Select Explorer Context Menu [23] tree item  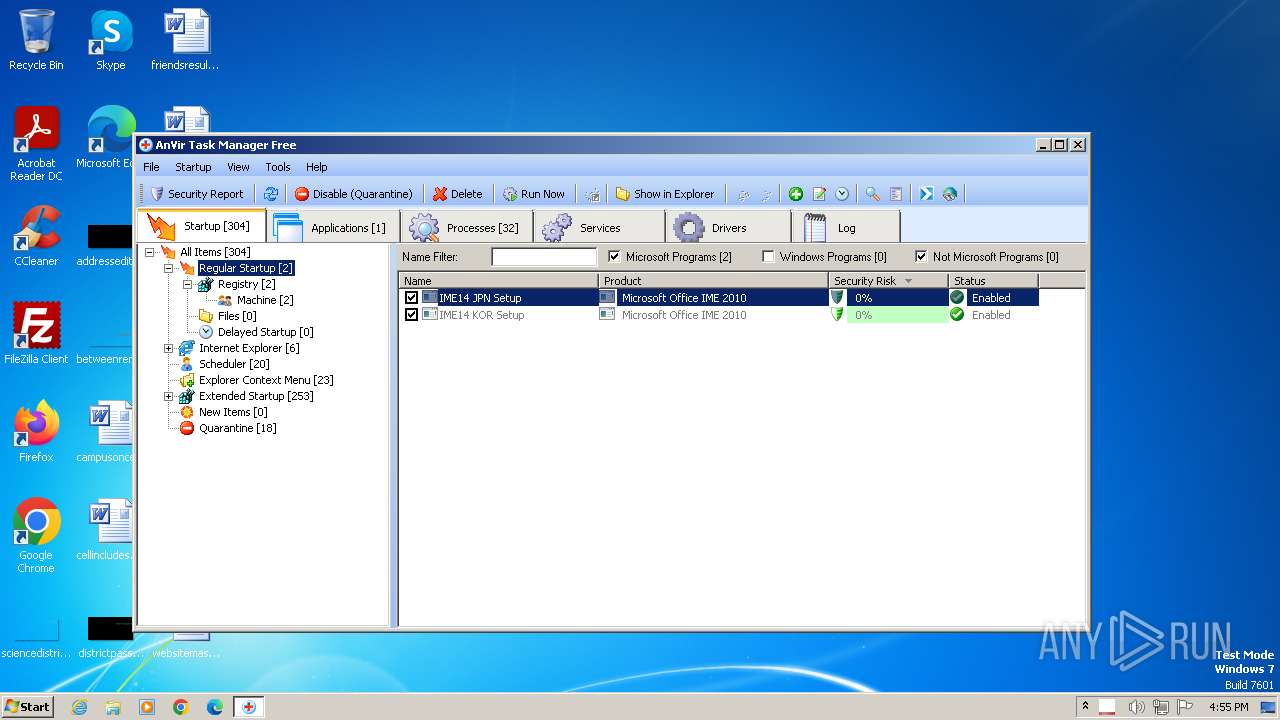click(x=266, y=380)
